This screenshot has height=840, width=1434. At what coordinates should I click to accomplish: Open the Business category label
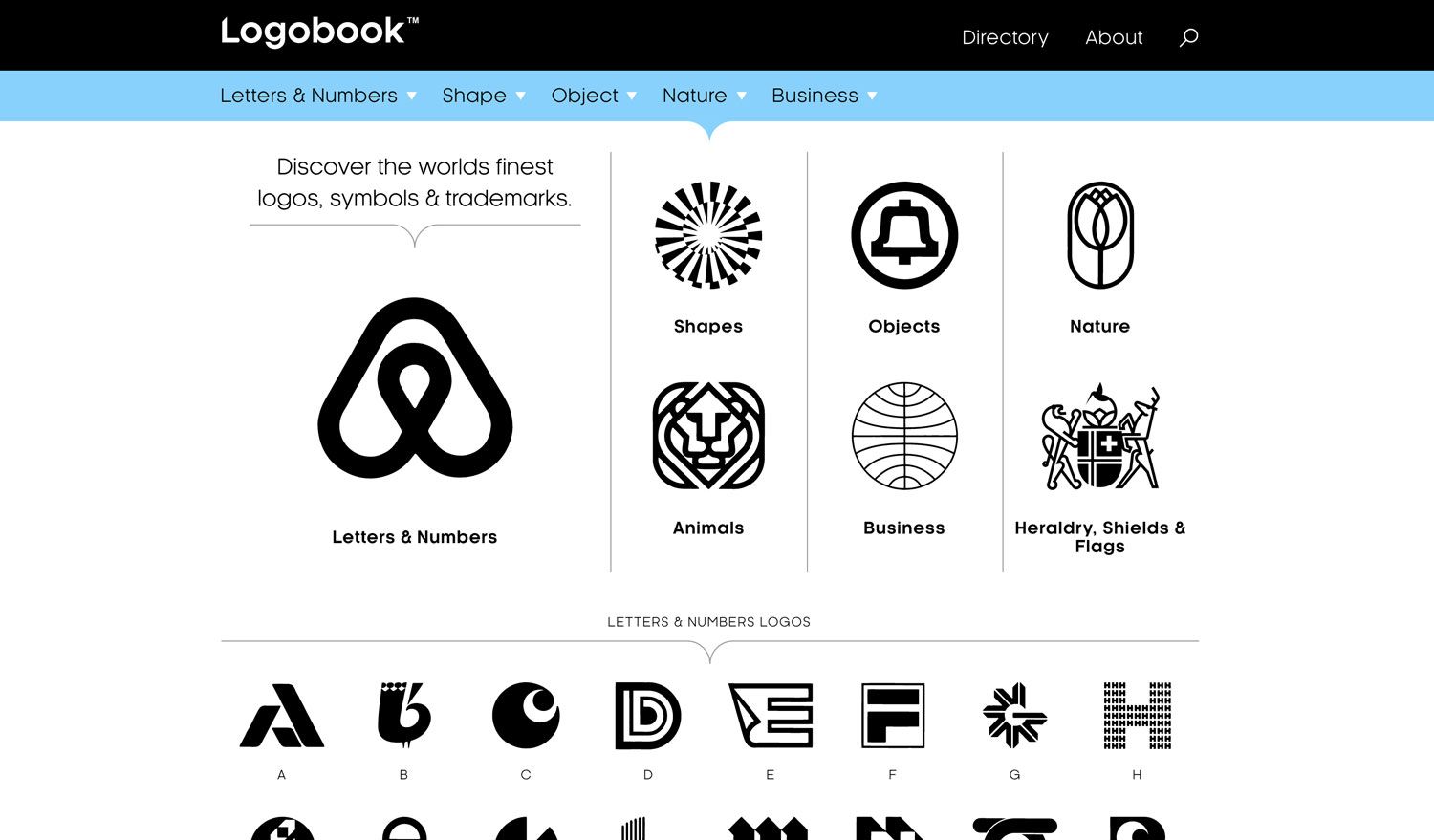[x=904, y=528]
